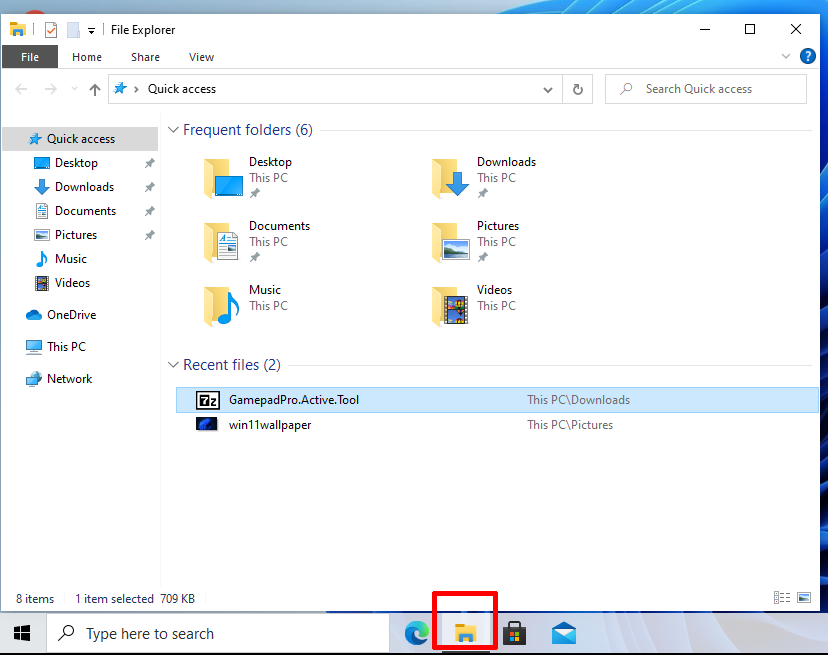Image resolution: width=828 pixels, height=655 pixels.
Task: Switch to details view icon in status bar
Action: pyautogui.click(x=782, y=597)
